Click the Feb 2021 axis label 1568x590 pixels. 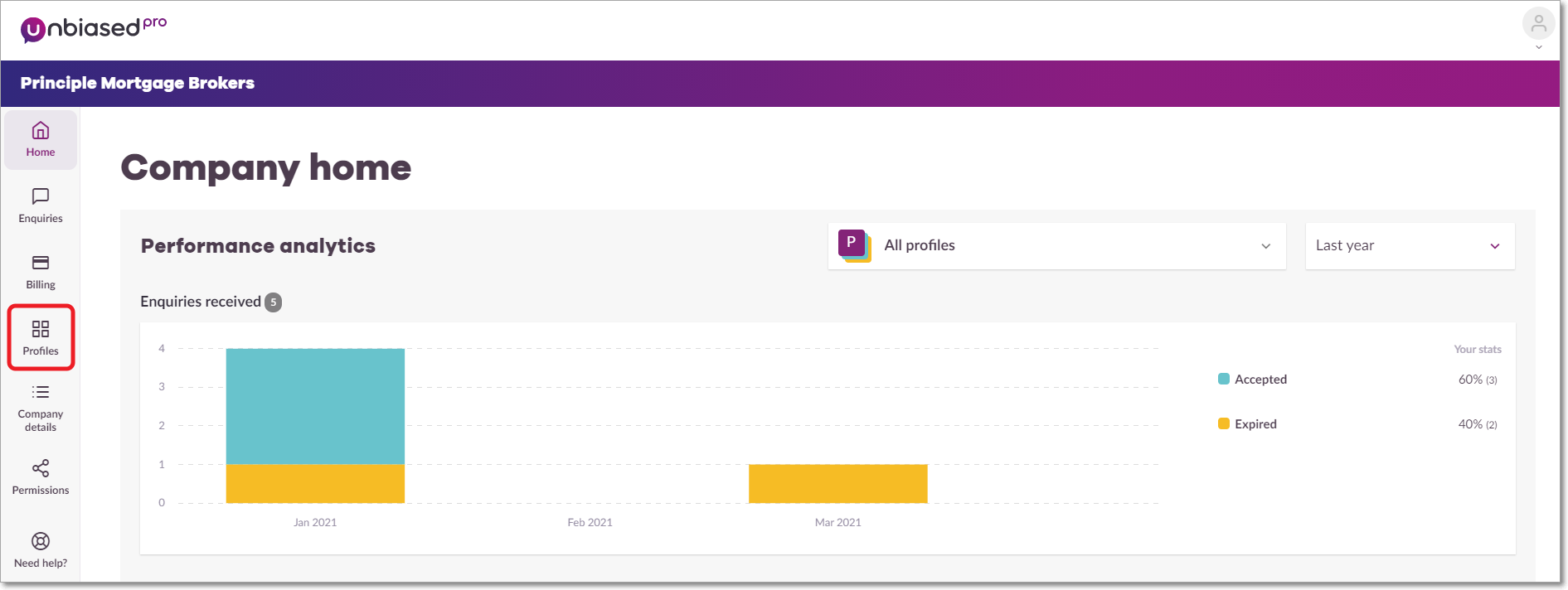pos(590,523)
